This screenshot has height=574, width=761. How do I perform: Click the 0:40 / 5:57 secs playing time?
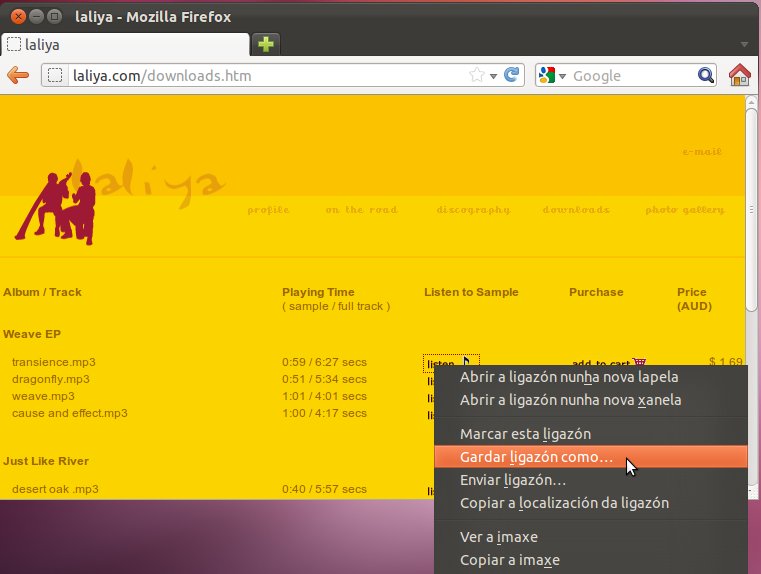coord(324,489)
